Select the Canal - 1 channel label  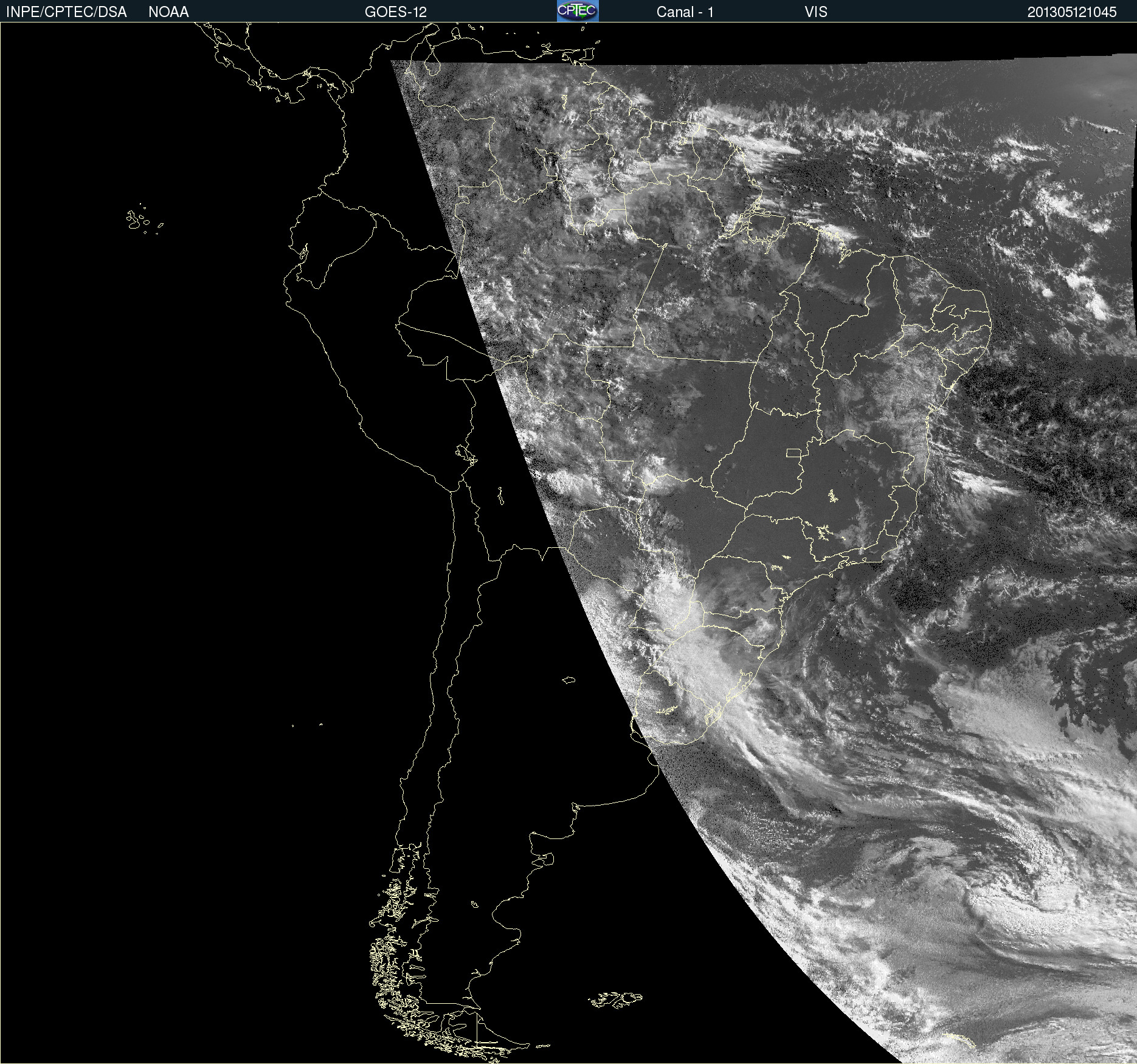pos(685,12)
